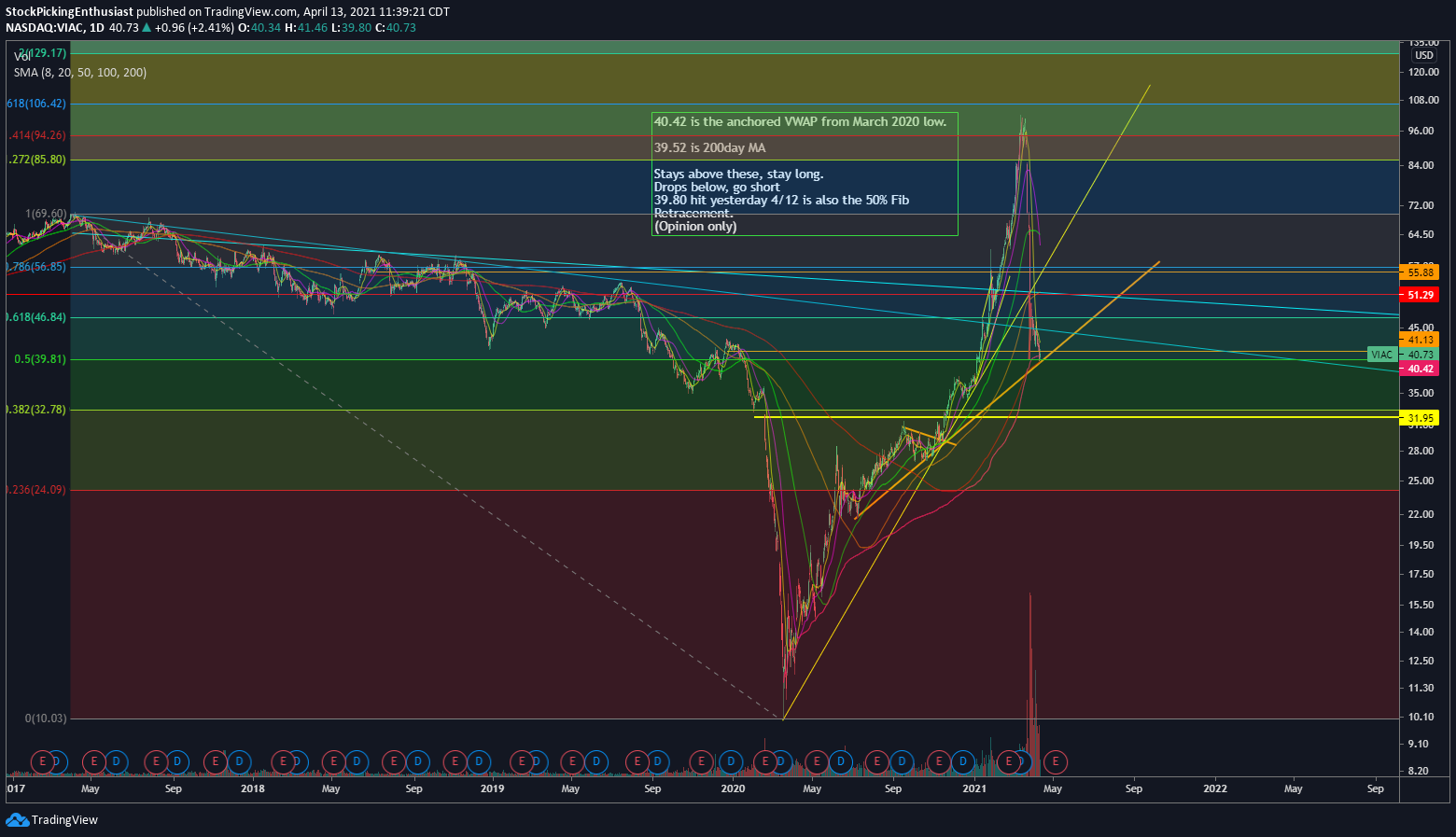
Task: Click the Vol indicator label
Action: (22, 57)
